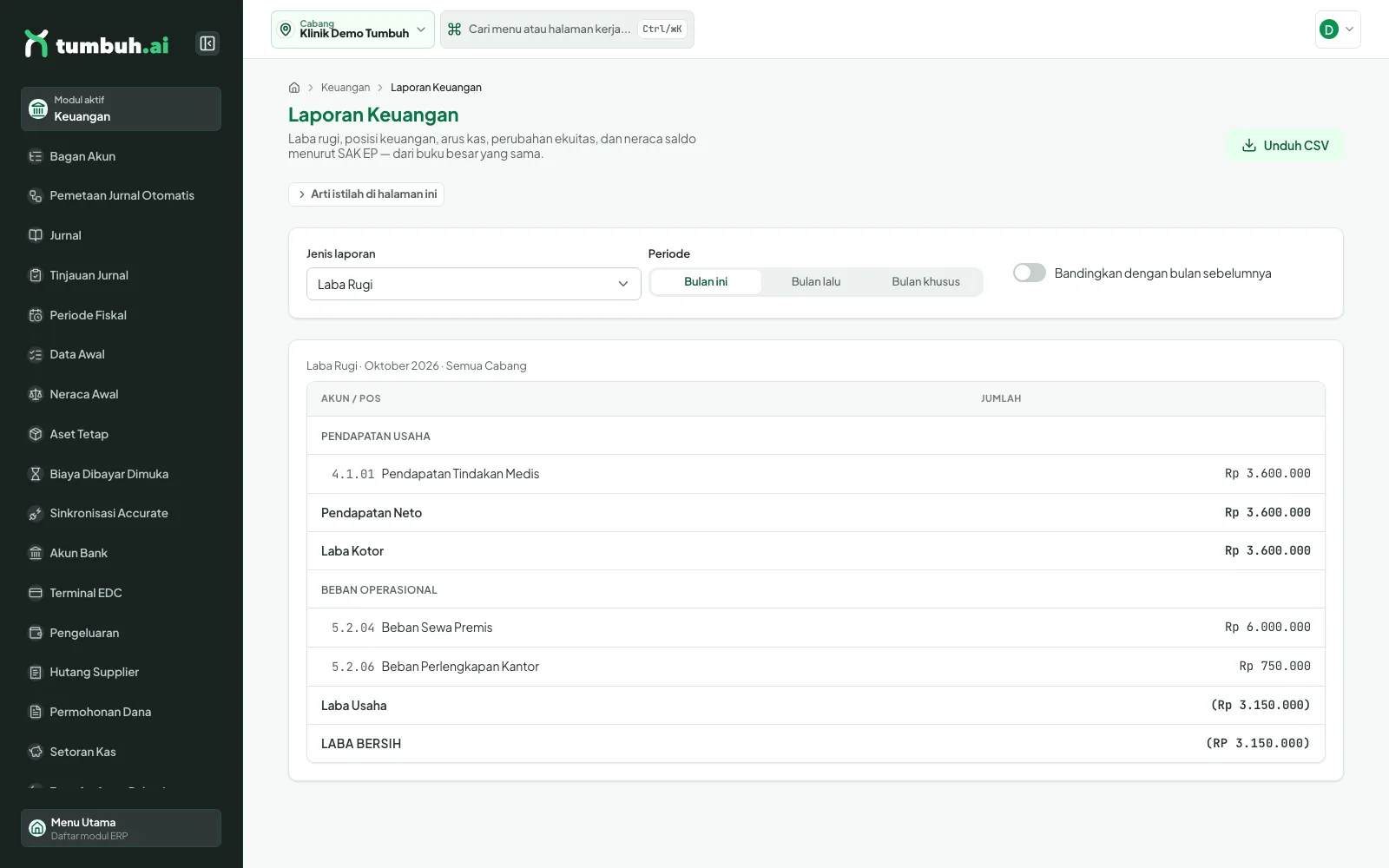Screen dimensions: 1389x868
Task: Toggle Bandingkan dengan bulan sebelumnya switch
Action: tap(1030, 273)
